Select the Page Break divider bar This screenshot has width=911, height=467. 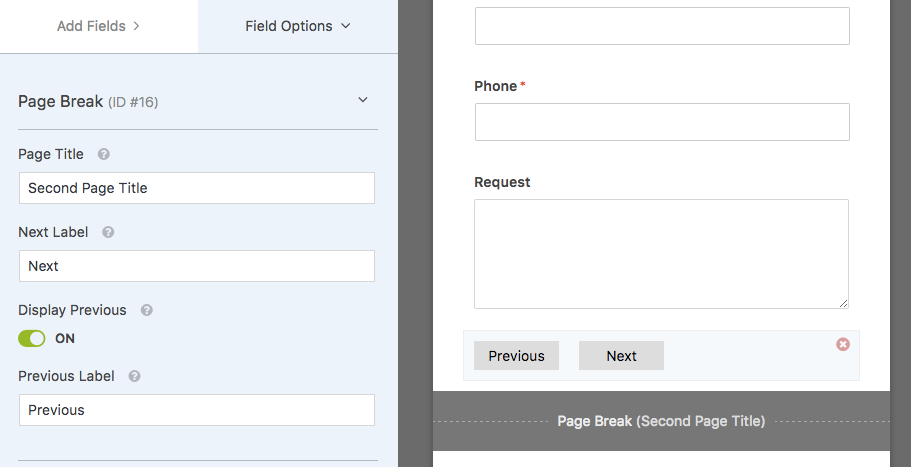[x=661, y=421]
